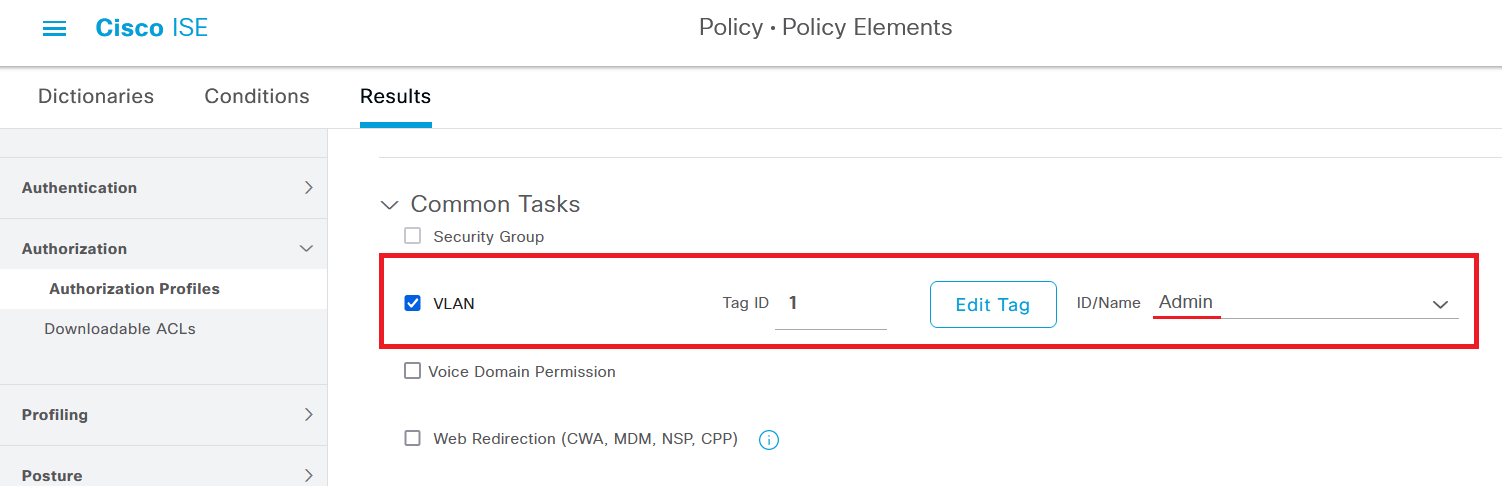
Task: Expand the Posture sidebar section
Action: [x=308, y=475]
